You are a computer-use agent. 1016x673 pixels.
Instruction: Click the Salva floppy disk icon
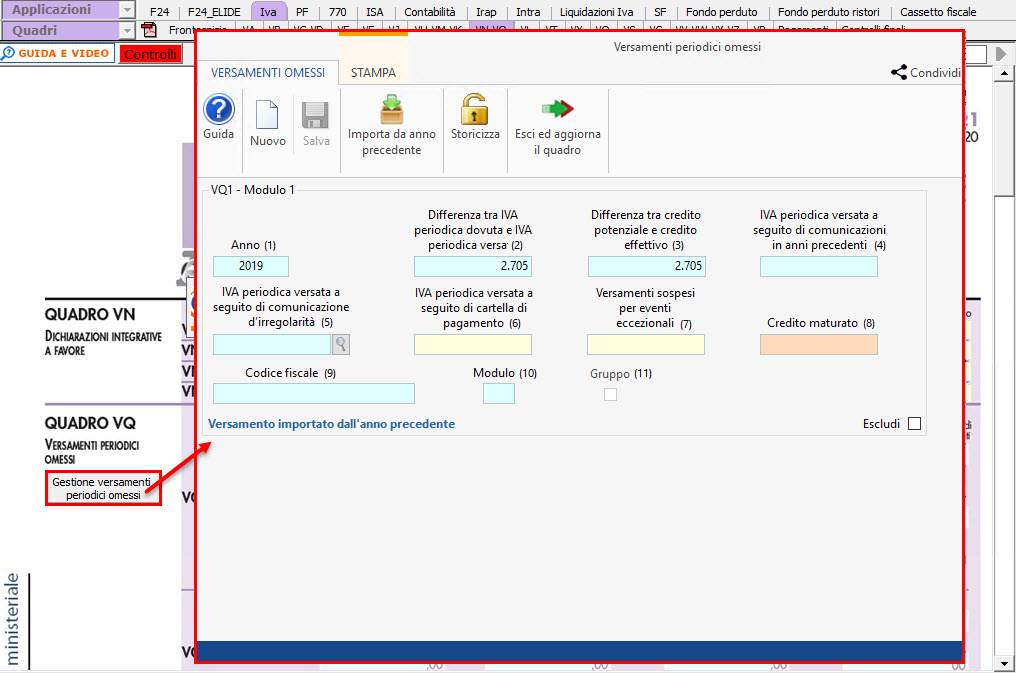pyautogui.click(x=316, y=116)
